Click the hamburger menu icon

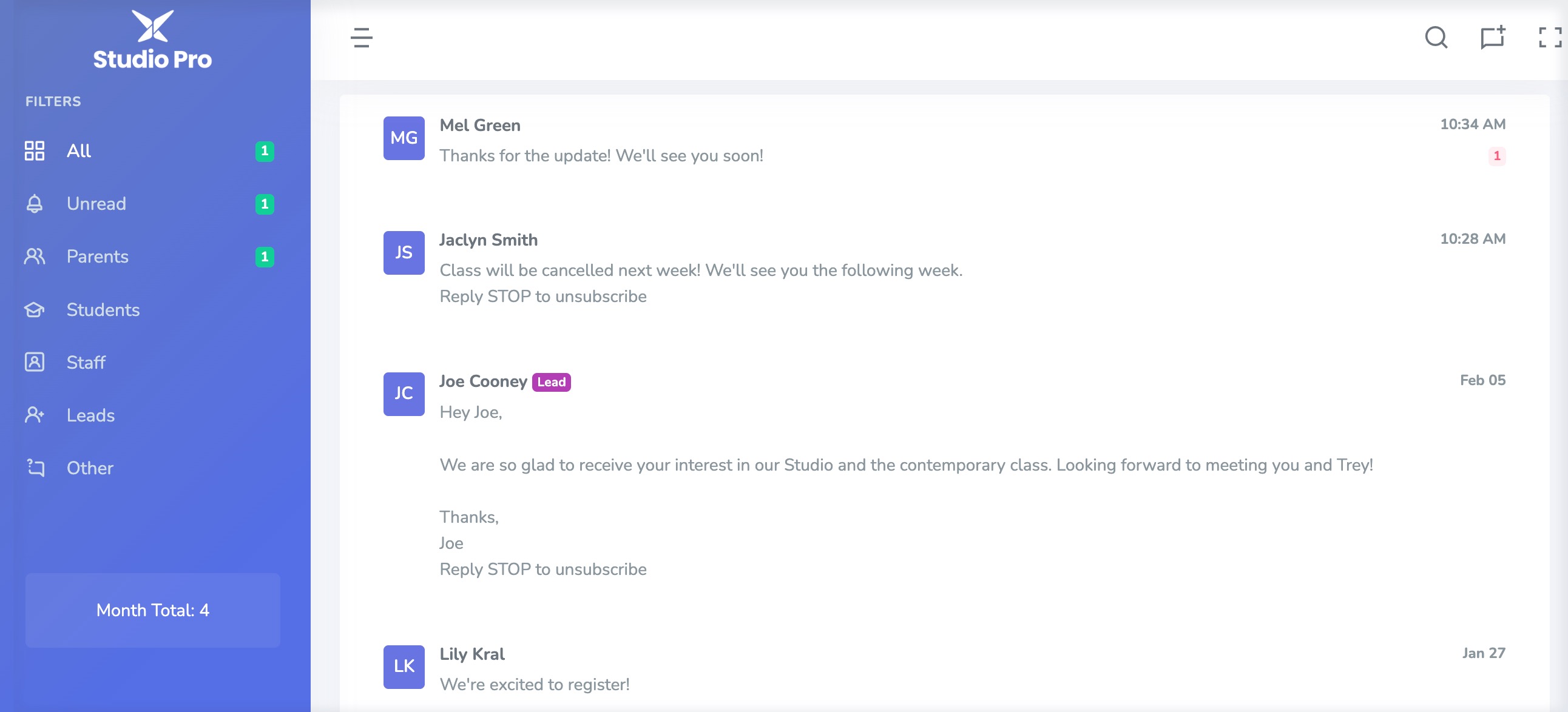(x=362, y=38)
